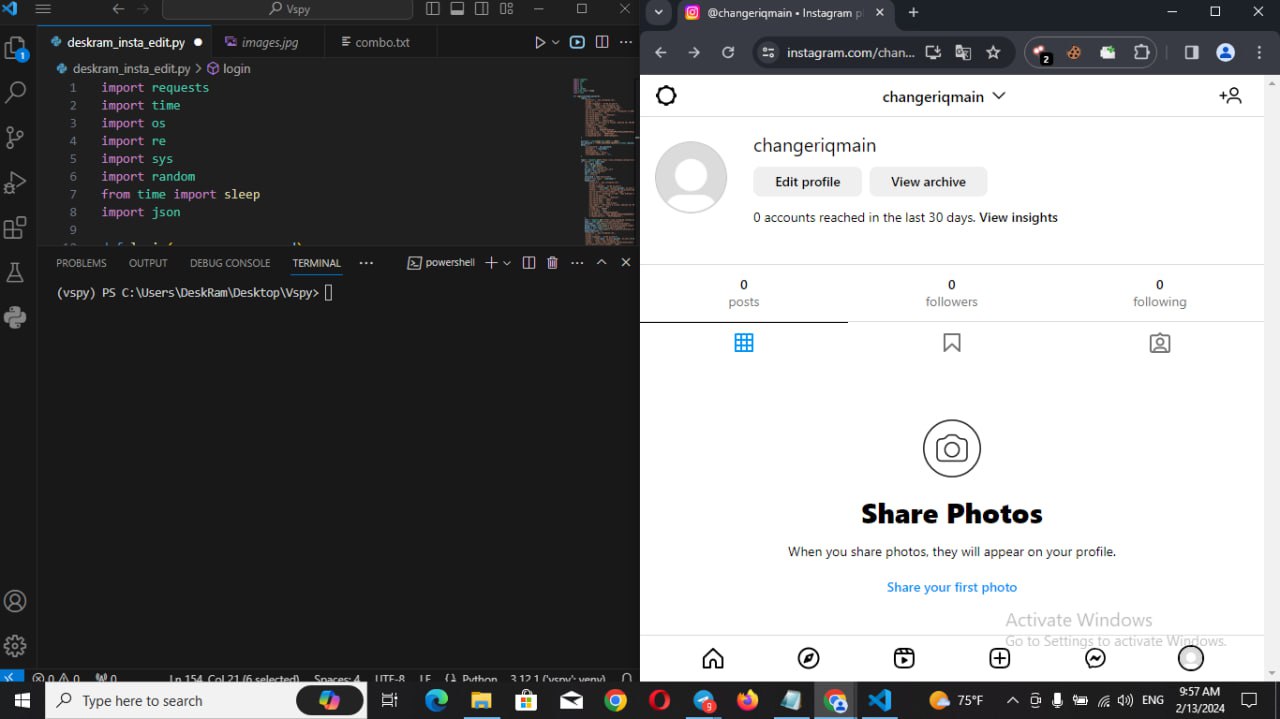This screenshot has height=719, width=1280.
Task: Open Chrome three-dot menu
Action: 1259,53
